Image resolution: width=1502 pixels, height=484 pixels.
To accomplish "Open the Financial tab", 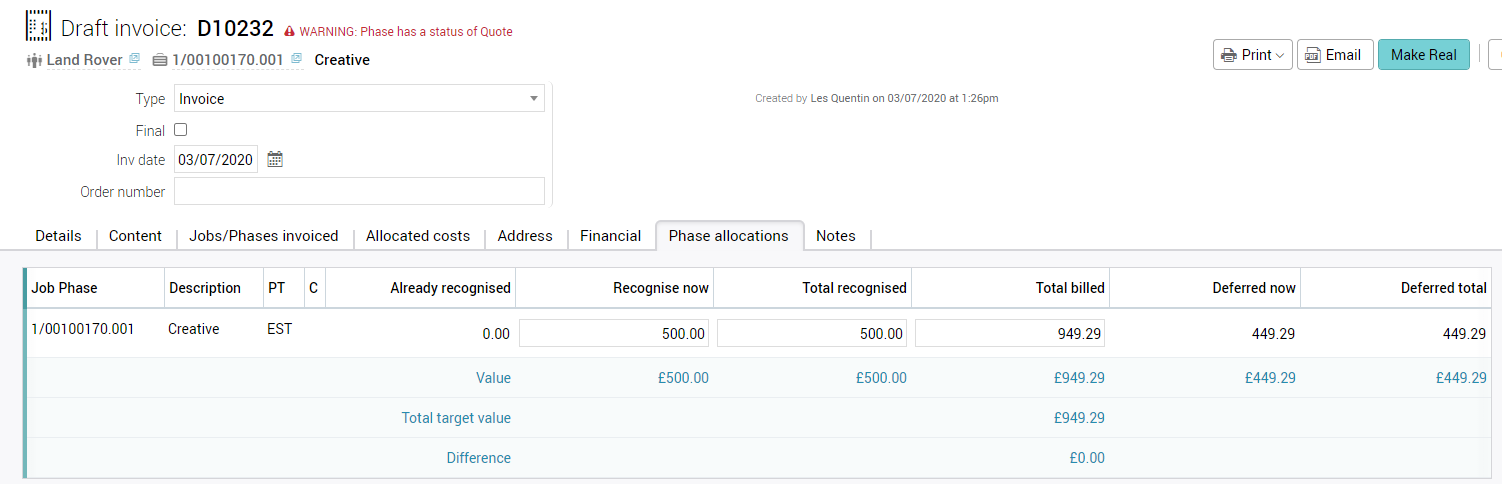I will pos(610,236).
